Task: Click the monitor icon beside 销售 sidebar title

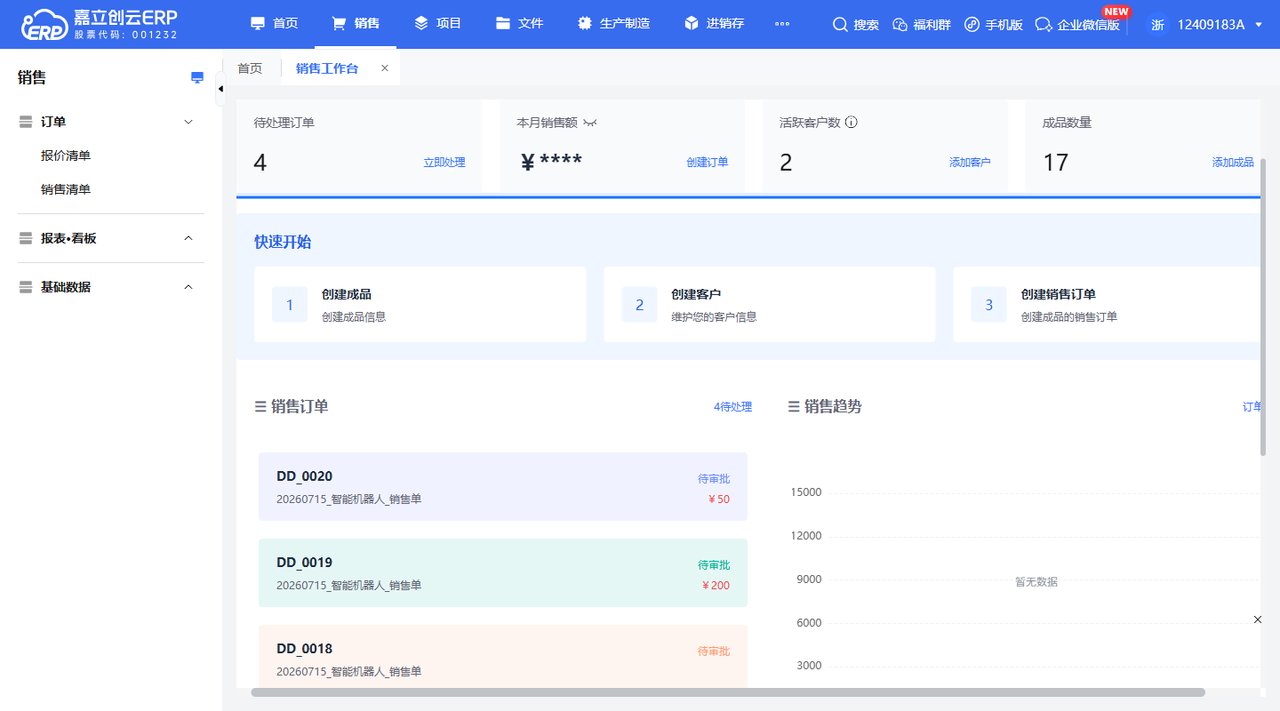Action: 197,78
